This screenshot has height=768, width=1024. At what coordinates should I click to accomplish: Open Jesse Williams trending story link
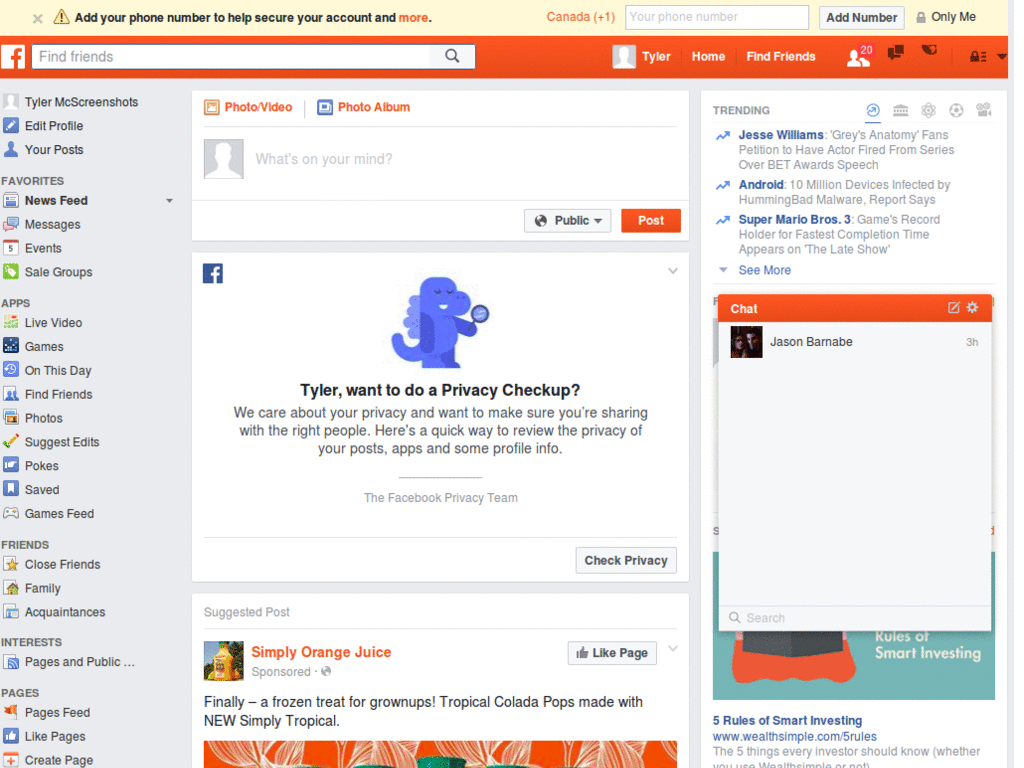click(x=780, y=135)
